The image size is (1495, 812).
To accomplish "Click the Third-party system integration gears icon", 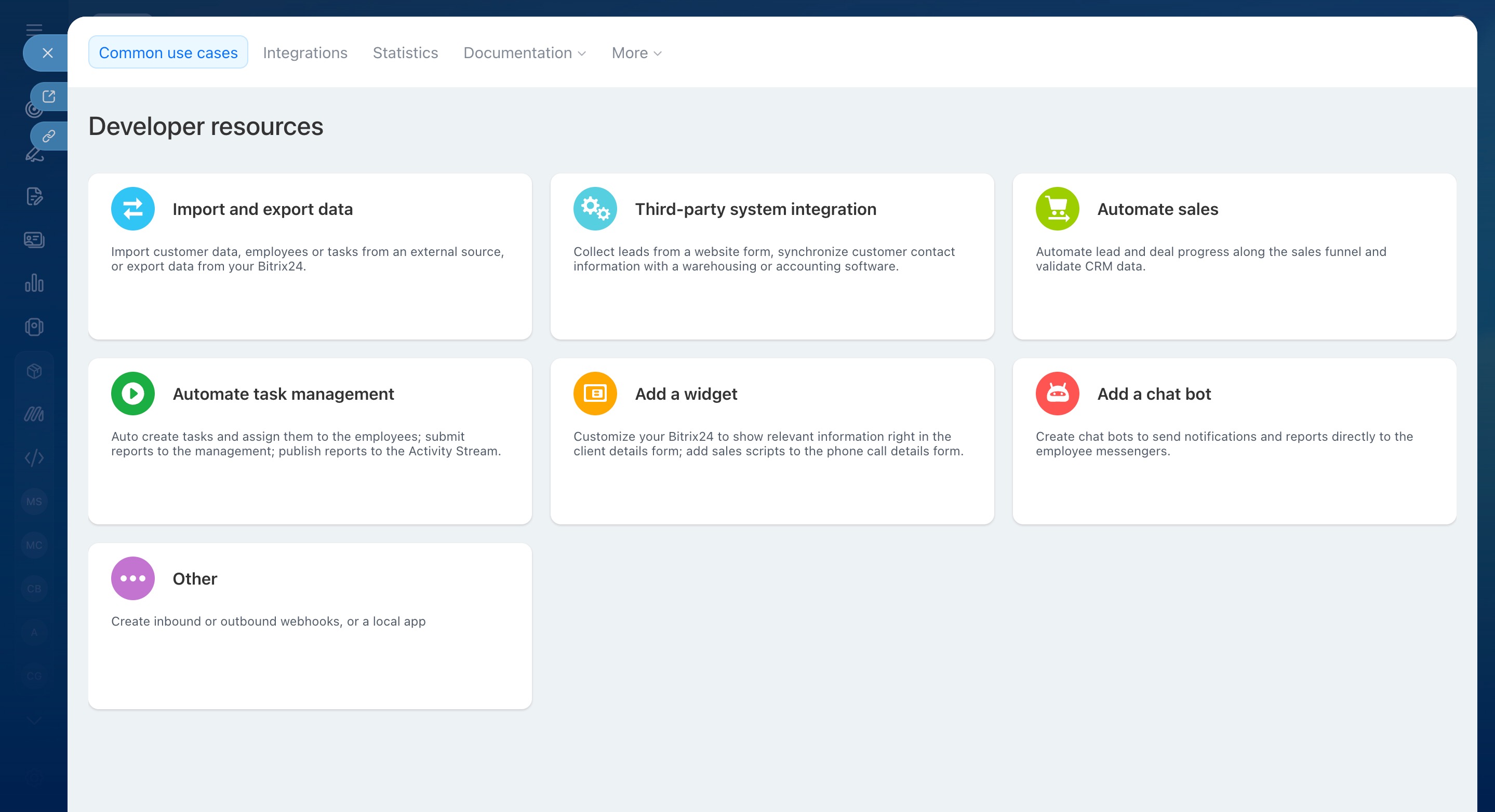I will pos(595,209).
